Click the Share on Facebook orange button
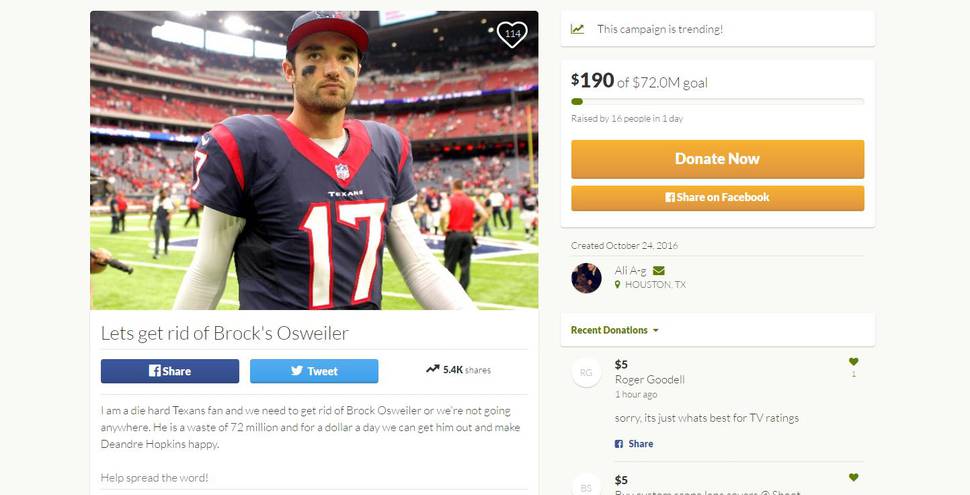Screen dimensions: 970x495 tap(718, 198)
